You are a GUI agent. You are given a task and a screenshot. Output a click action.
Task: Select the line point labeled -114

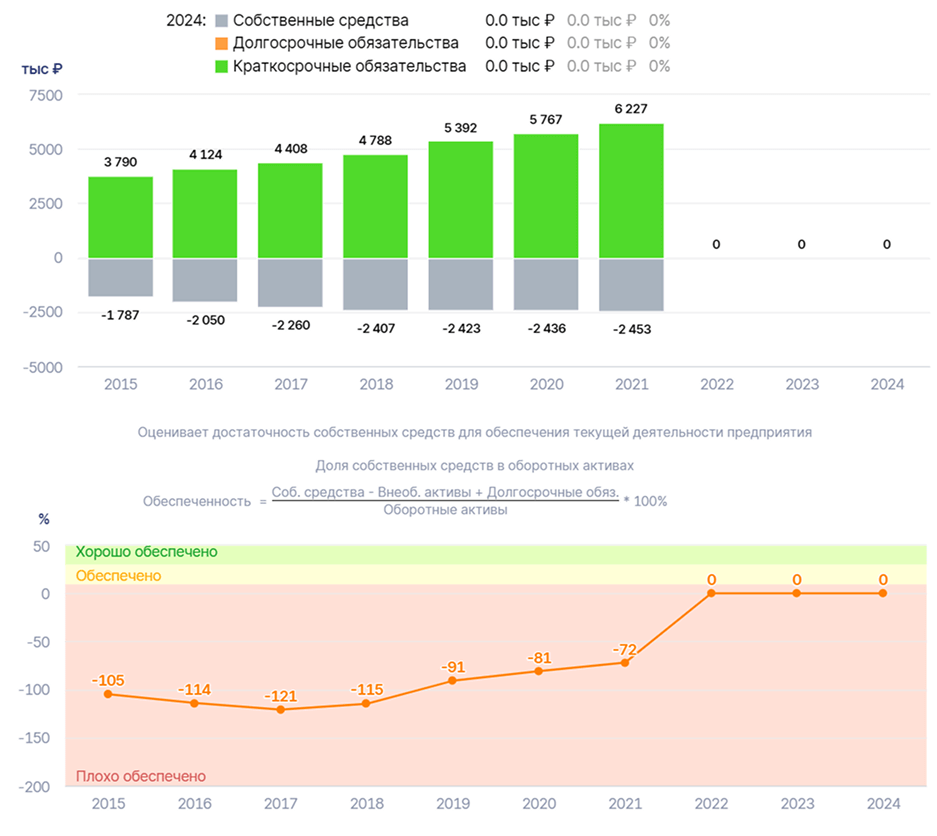[x=194, y=703]
